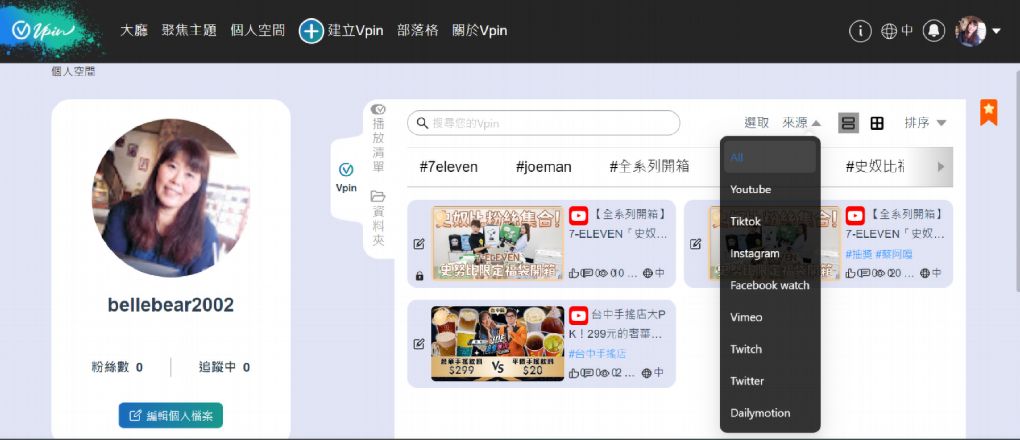Image resolution: width=1020 pixels, height=440 pixels.
Task: Open the 史奴比粉絲集合 thumbnail on first card
Action: point(497,243)
